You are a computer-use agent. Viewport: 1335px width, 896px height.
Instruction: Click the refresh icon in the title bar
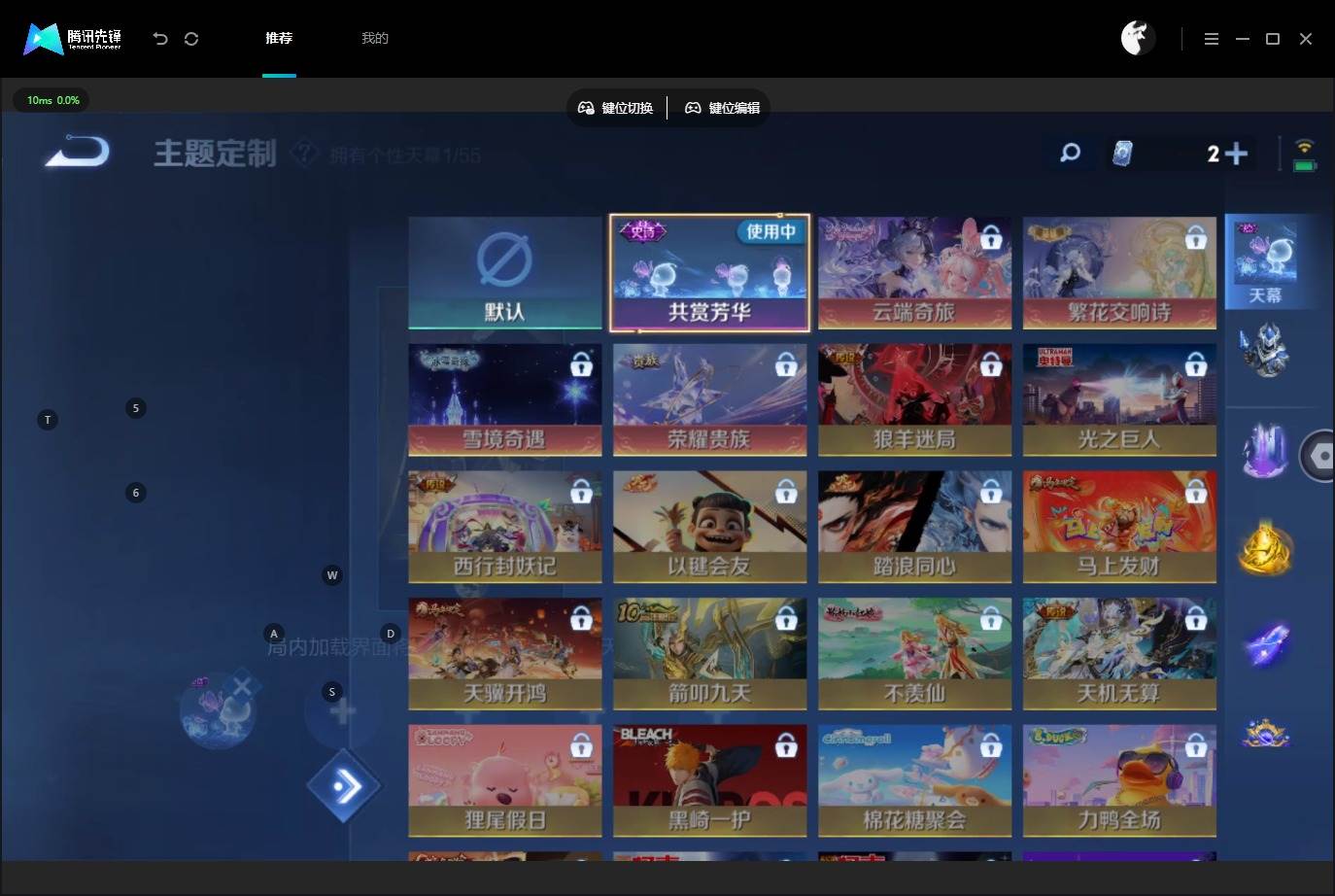191,39
